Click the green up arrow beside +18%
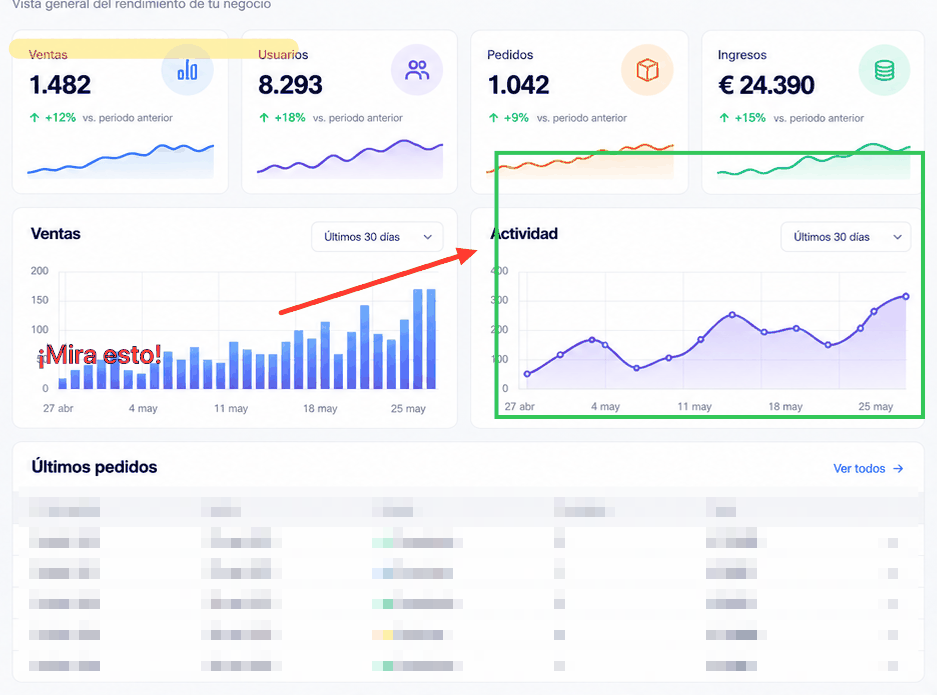The width and height of the screenshot is (937, 695). (x=264, y=118)
